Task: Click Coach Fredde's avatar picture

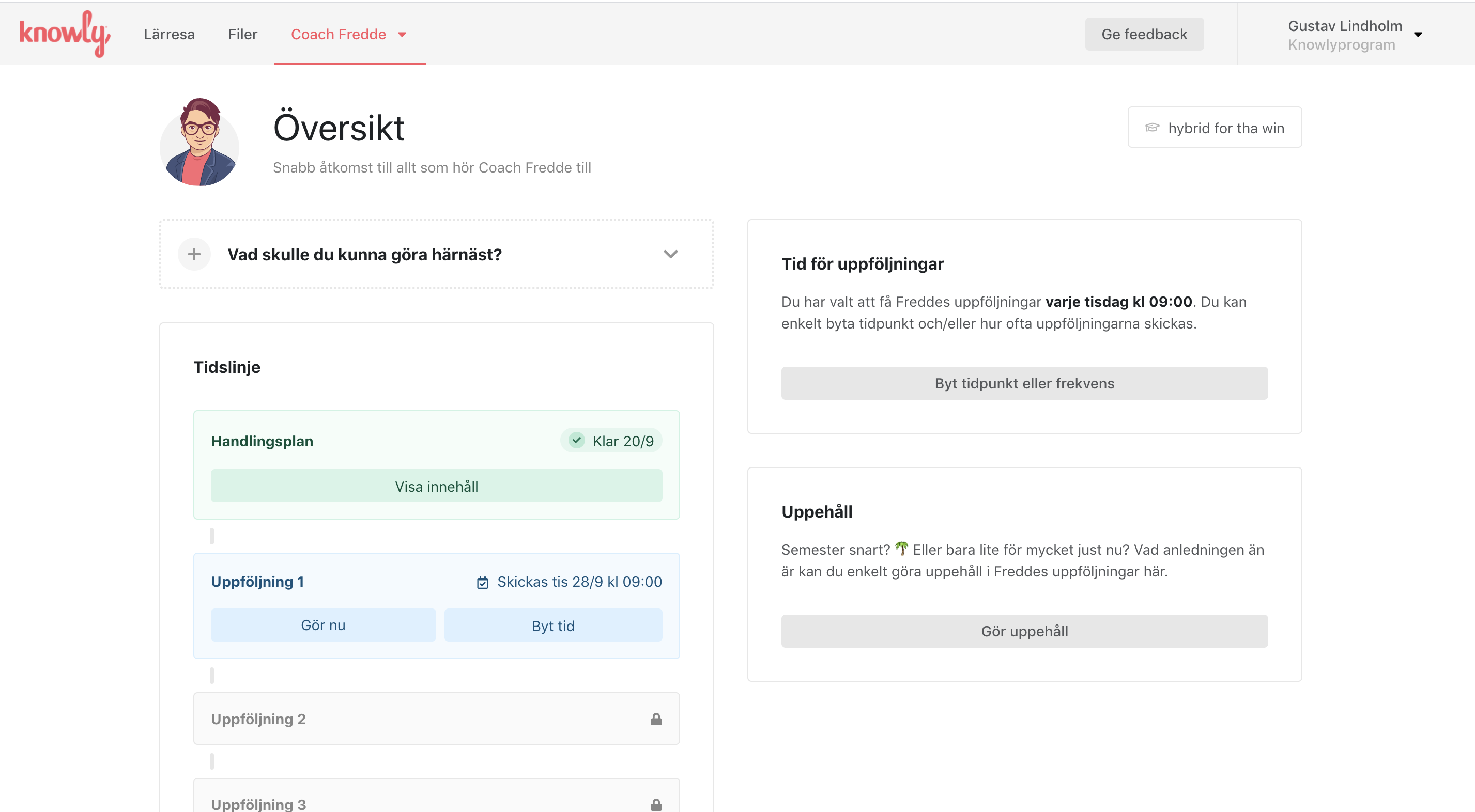Action: pos(199,142)
